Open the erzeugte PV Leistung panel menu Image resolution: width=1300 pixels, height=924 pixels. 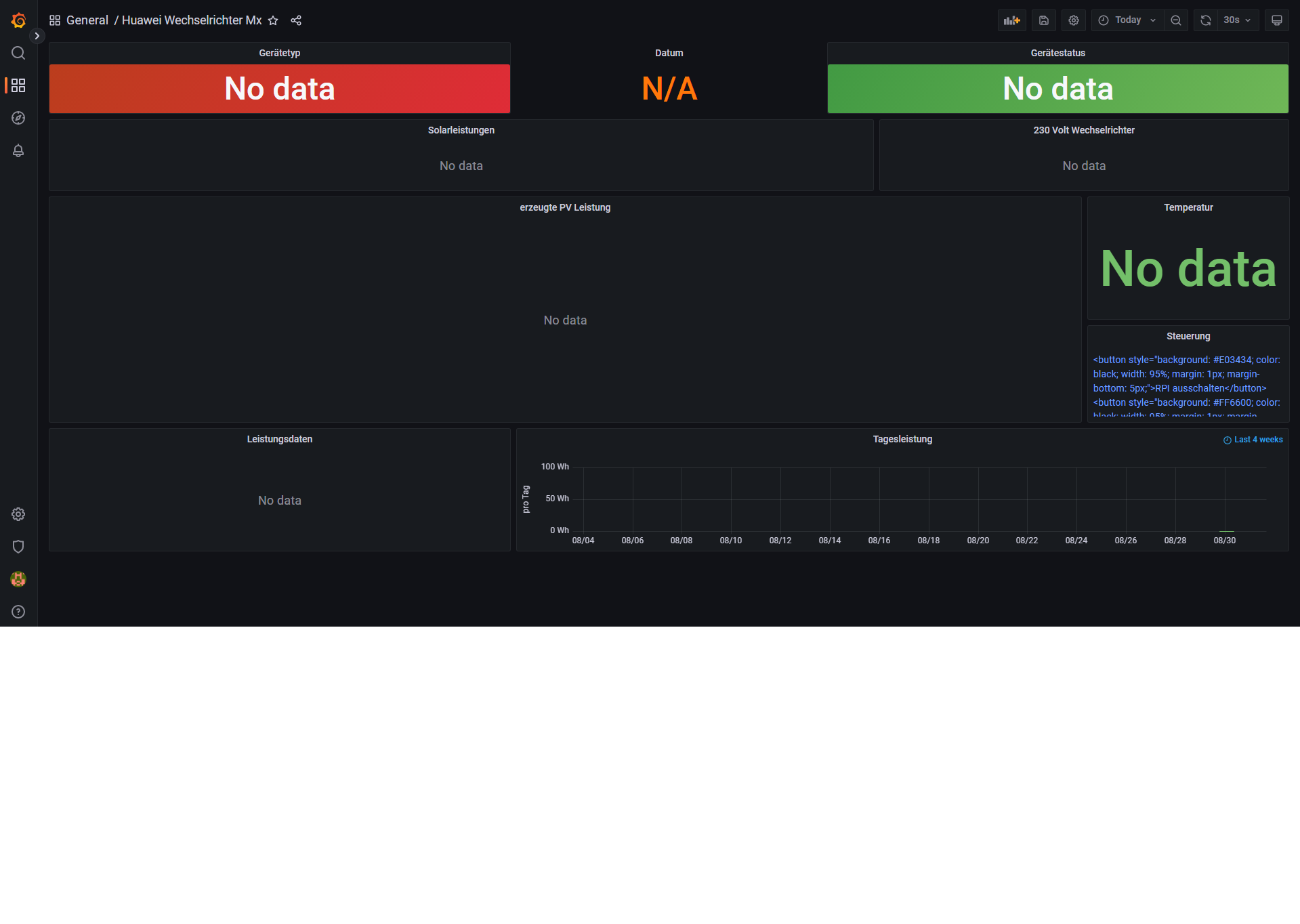pyautogui.click(x=565, y=207)
